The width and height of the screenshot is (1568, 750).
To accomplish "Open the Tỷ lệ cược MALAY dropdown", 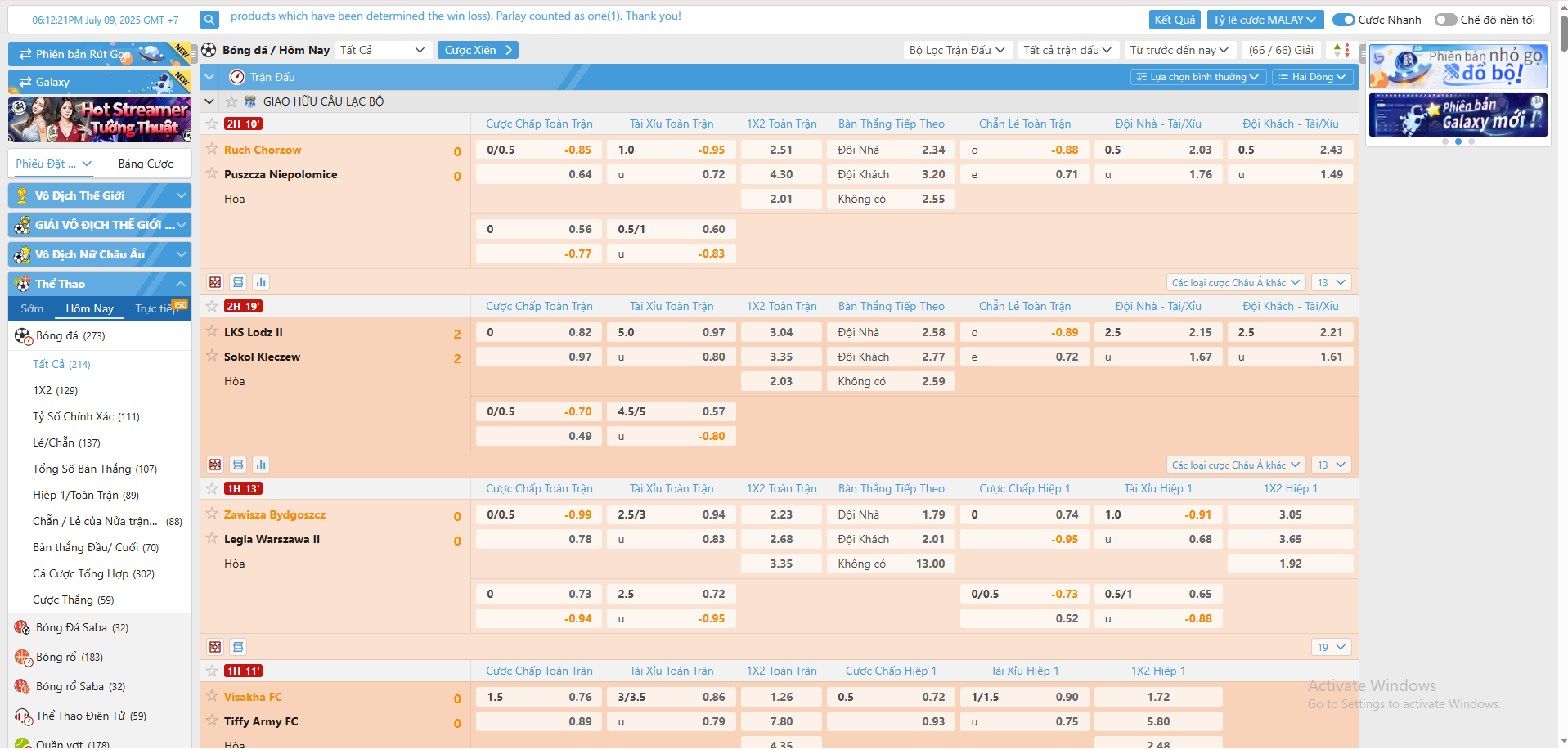I will (1265, 20).
